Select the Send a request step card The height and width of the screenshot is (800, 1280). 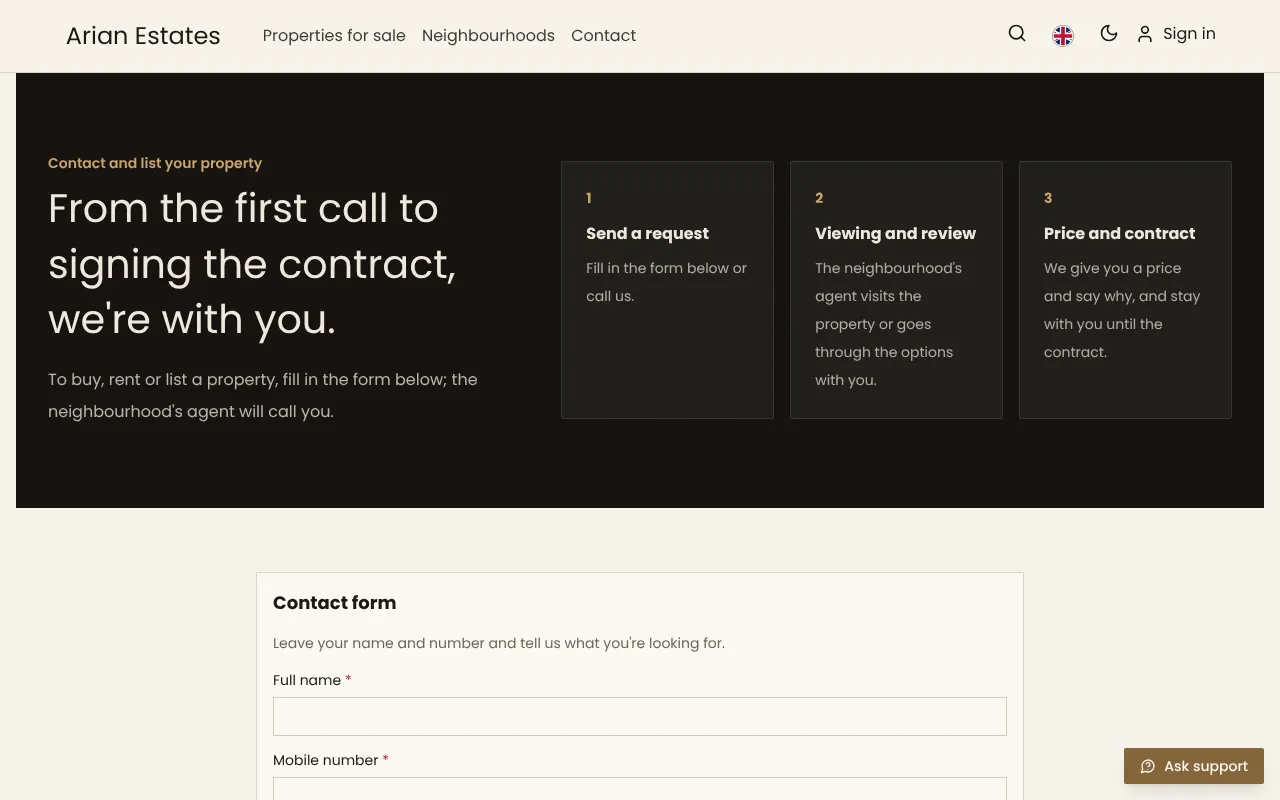tap(667, 290)
